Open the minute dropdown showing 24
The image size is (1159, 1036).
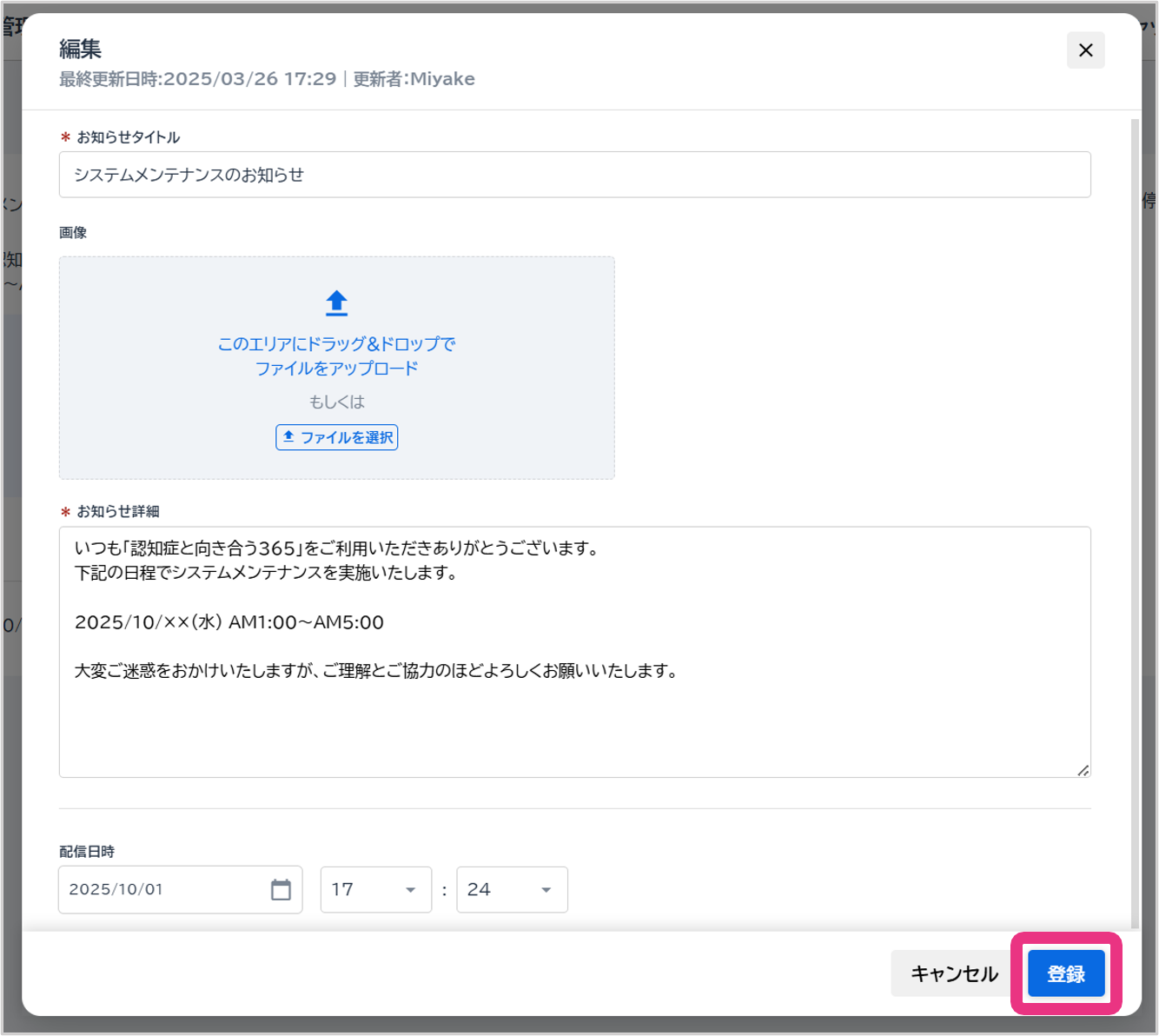coord(511,889)
